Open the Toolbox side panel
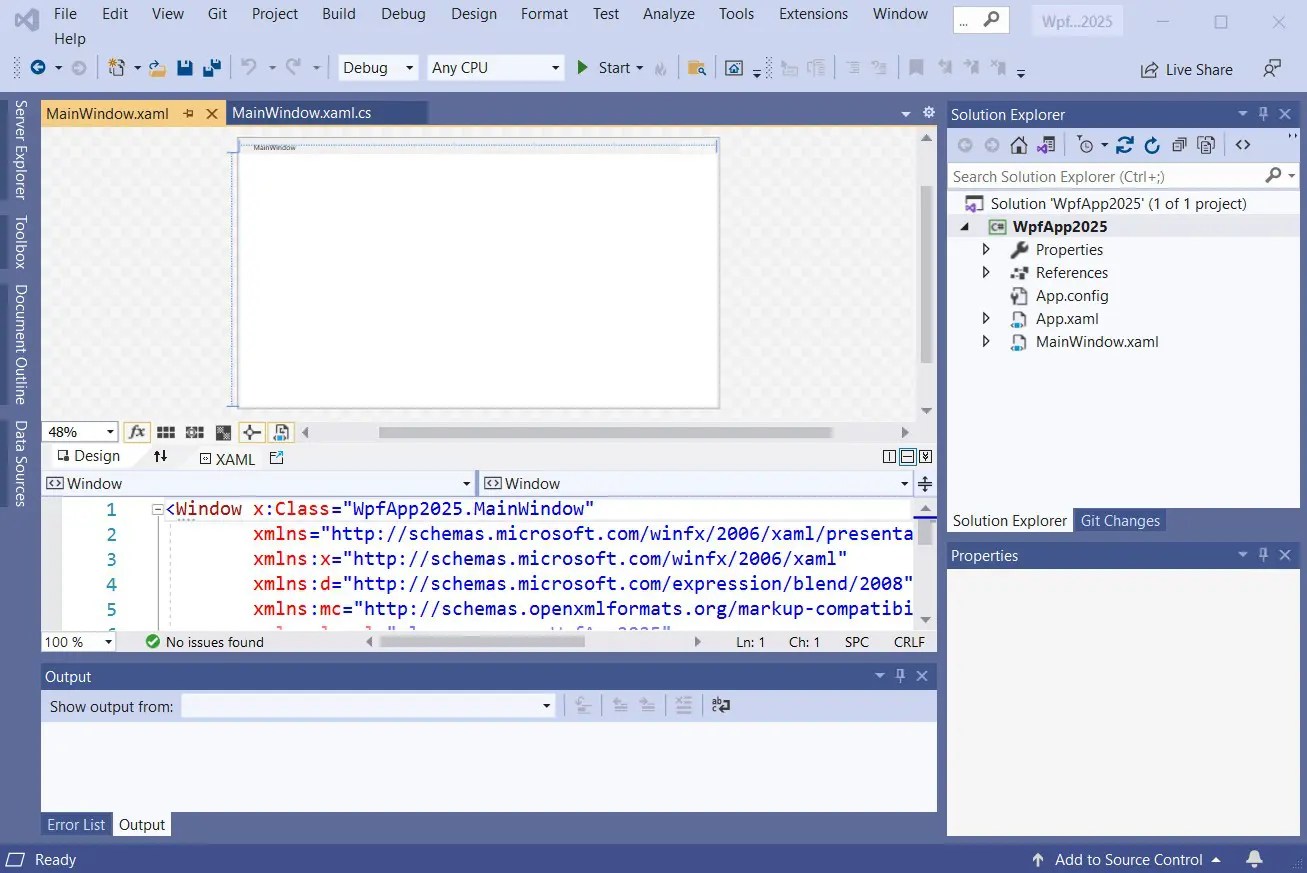1307x873 pixels. tap(20, 242)
